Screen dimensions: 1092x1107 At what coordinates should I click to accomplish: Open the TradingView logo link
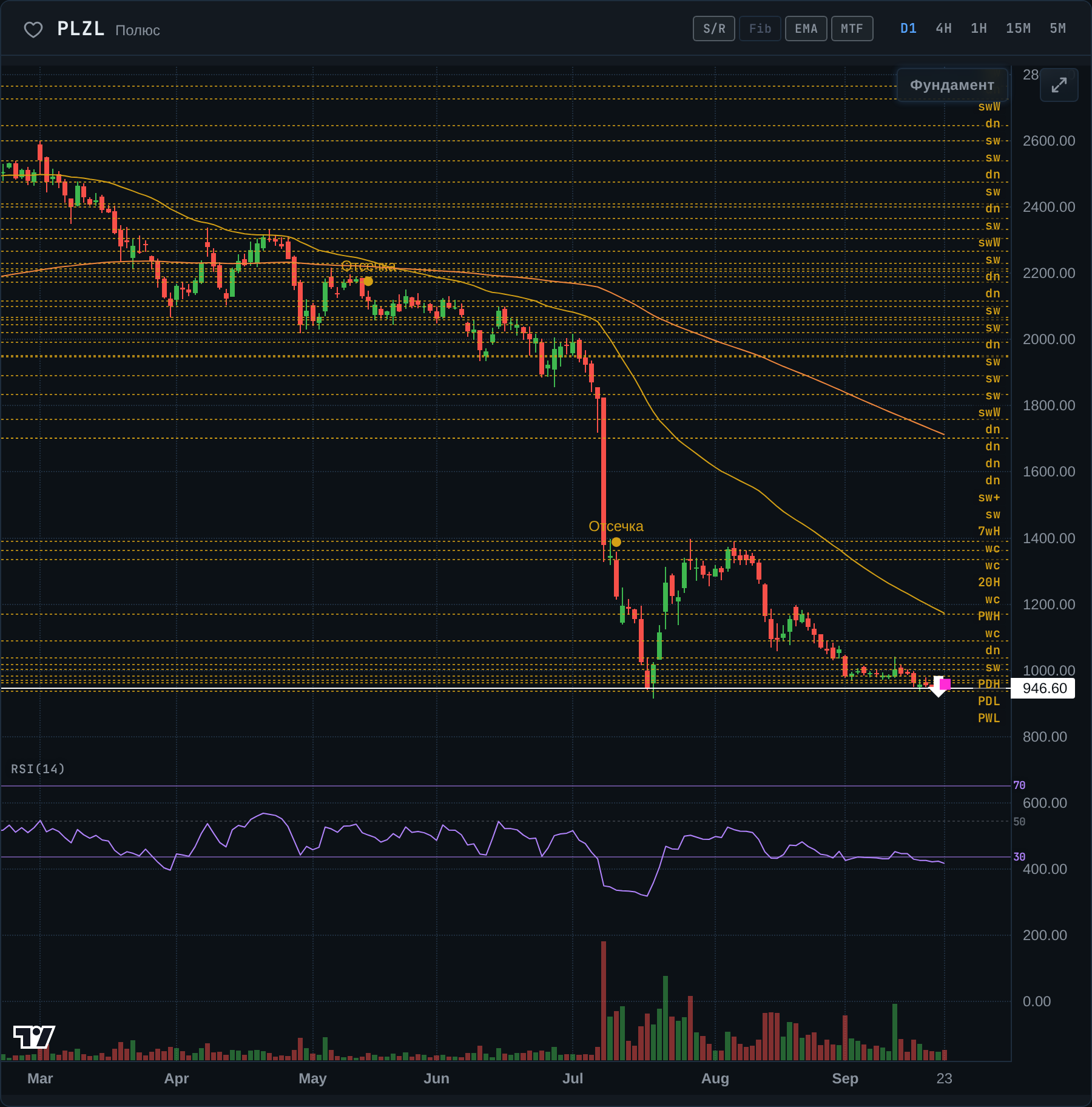point(34,1037)
